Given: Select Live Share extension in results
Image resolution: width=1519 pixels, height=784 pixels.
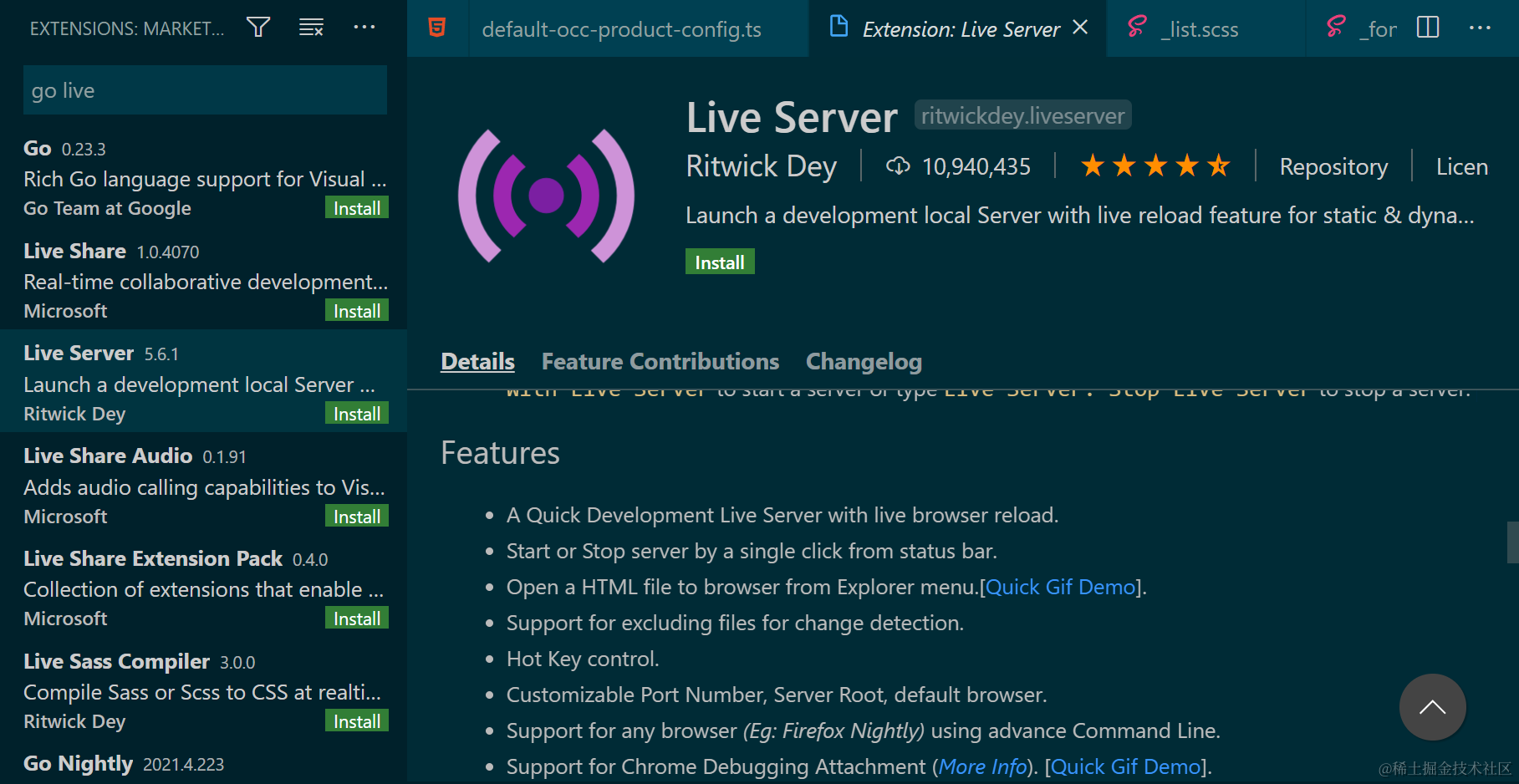Looking at the screenshot, I should [203, 279].
